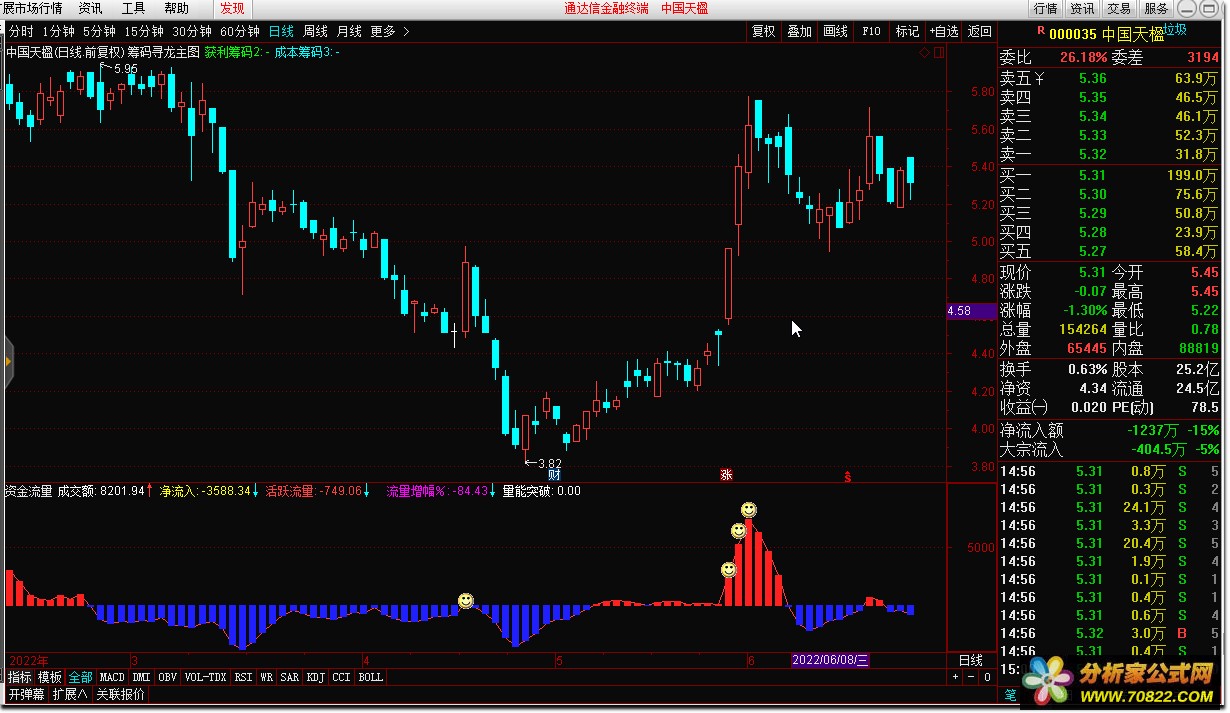
Task: Open the 画线 drawing tools
Action: pos(836,31)
